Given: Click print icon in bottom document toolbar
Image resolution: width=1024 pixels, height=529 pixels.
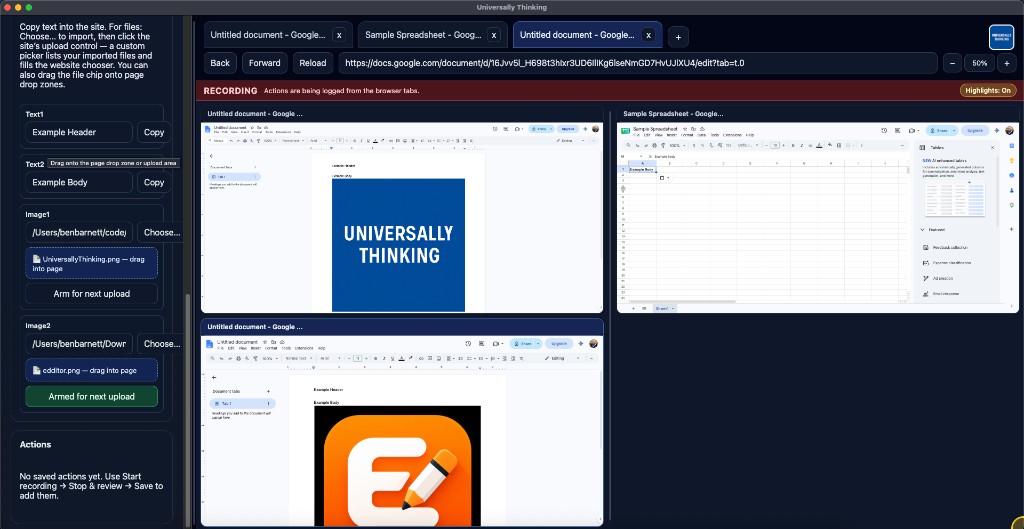Looking at the screenshot, I should tap(238, 359).
